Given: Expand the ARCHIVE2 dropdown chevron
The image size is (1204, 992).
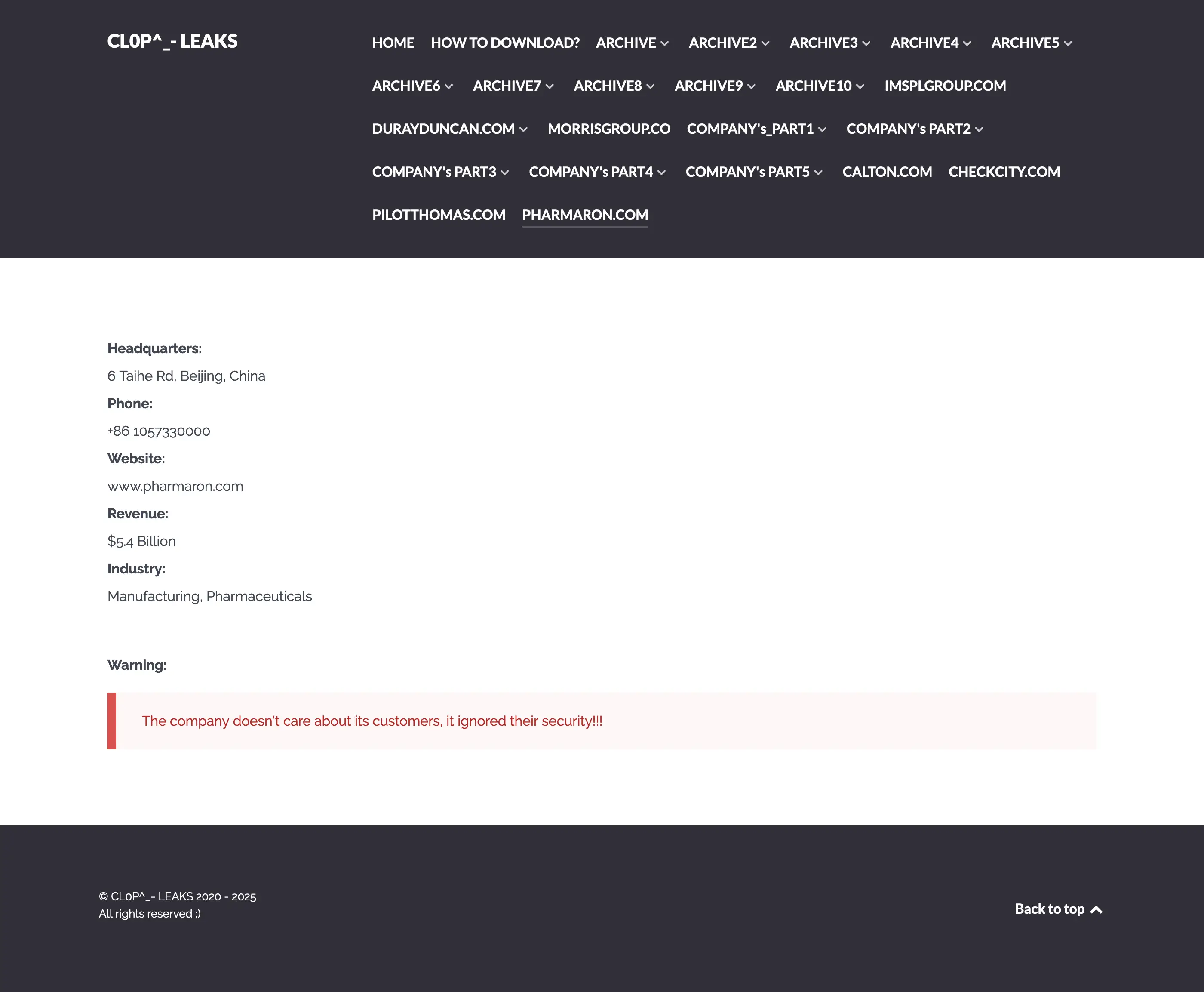Looking at the screenshot, I should 765,43.
